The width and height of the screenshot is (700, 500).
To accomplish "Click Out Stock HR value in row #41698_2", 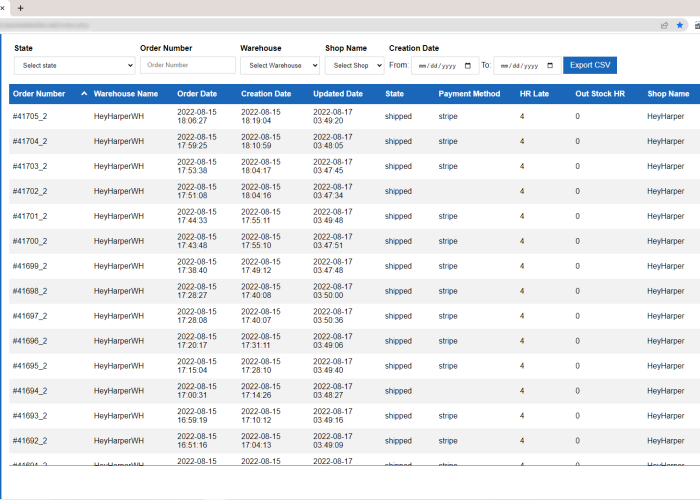I will point(578,292).
